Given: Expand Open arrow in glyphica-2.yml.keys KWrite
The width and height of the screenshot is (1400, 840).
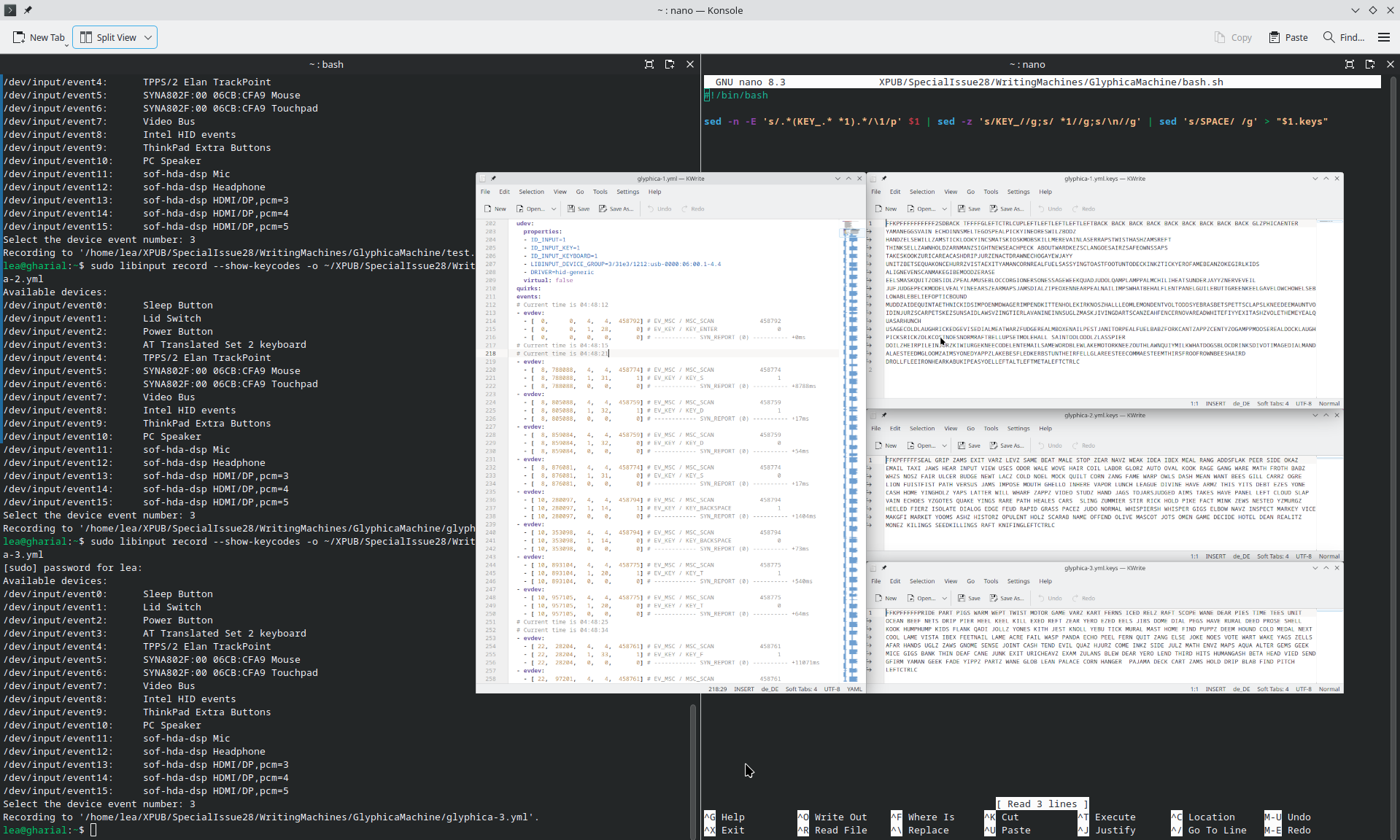Looking at the screenshot, I should [x=945, y=446].
